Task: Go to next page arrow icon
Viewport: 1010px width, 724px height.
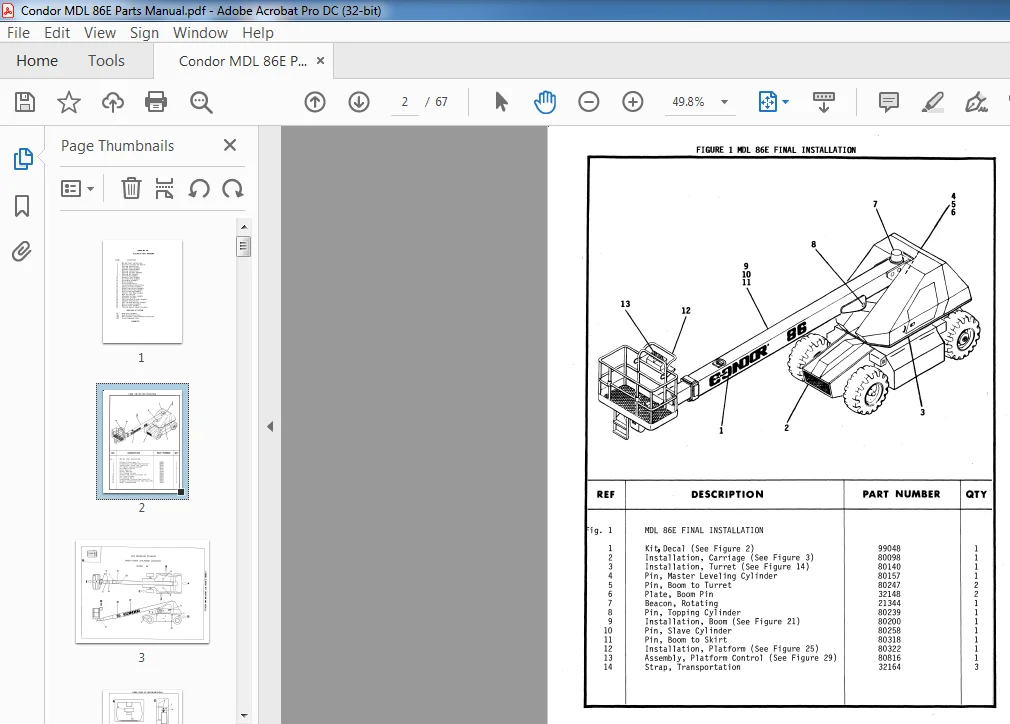Action: tap(359, 102)
